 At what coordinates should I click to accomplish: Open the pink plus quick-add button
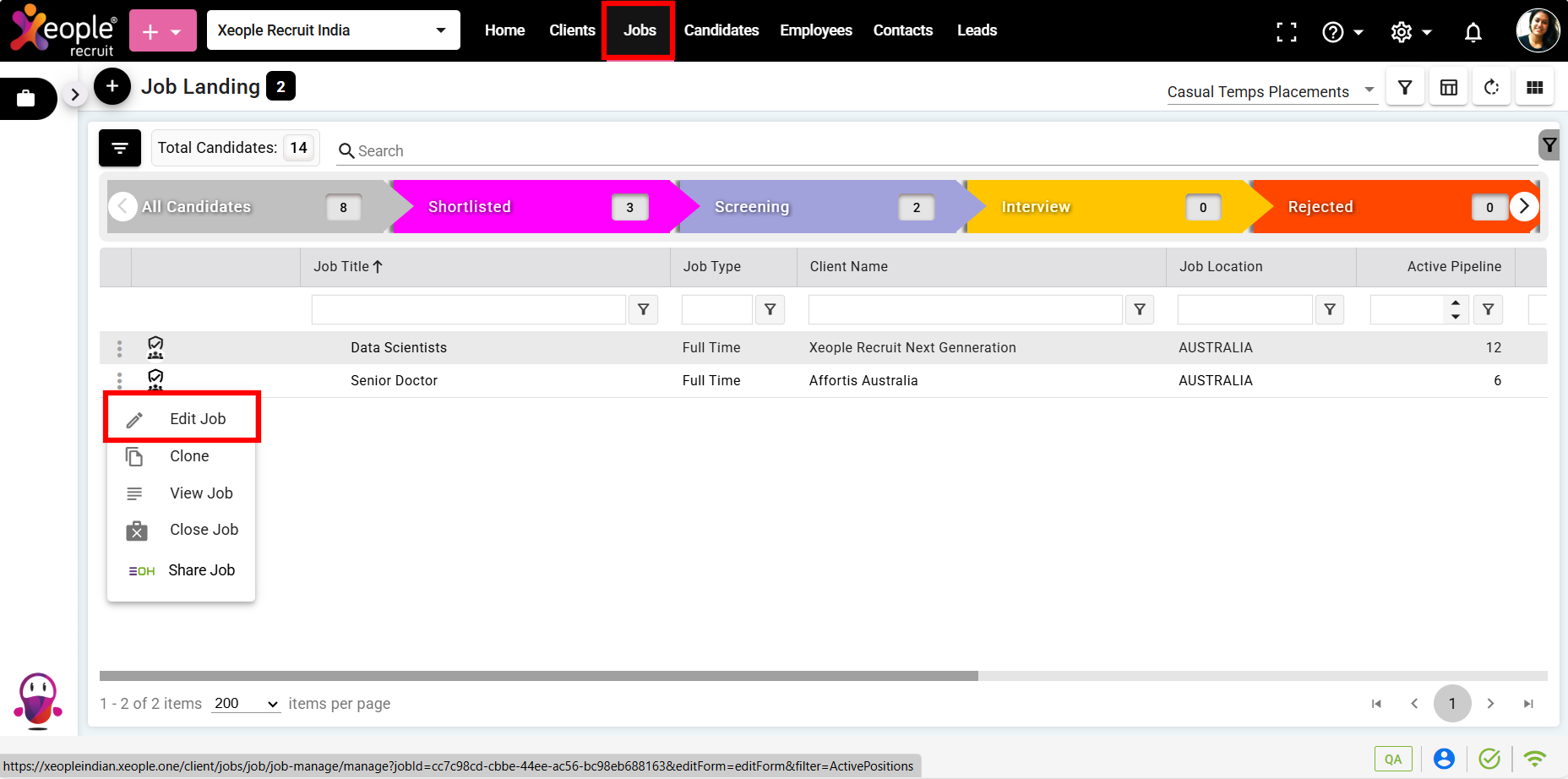tap(163, 31)
